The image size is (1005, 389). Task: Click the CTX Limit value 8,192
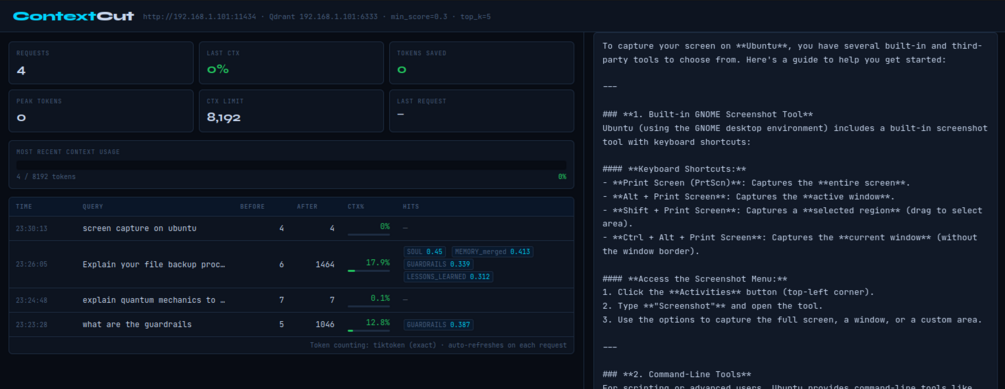[224, 118]
